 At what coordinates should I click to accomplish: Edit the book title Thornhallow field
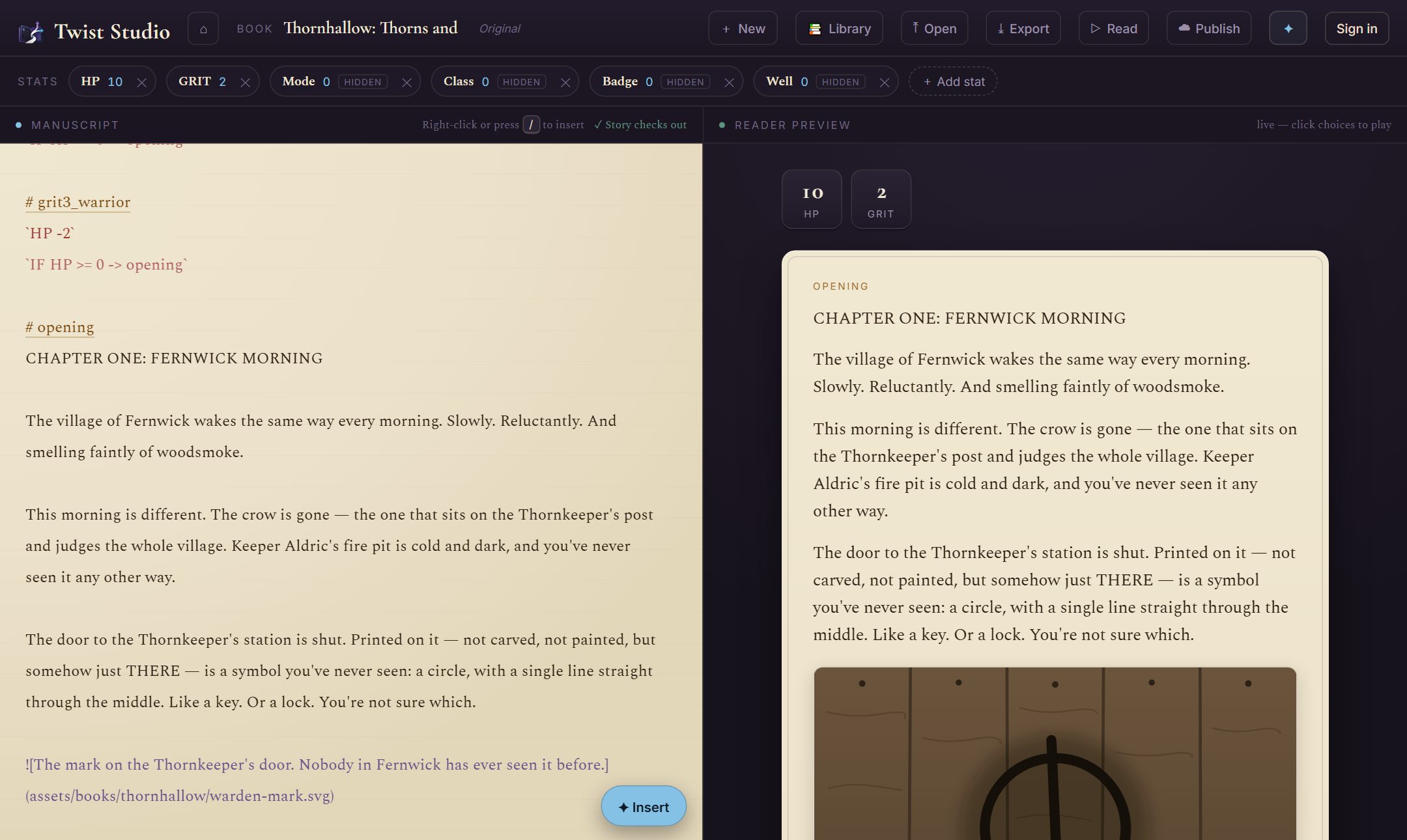click(371, 28)
